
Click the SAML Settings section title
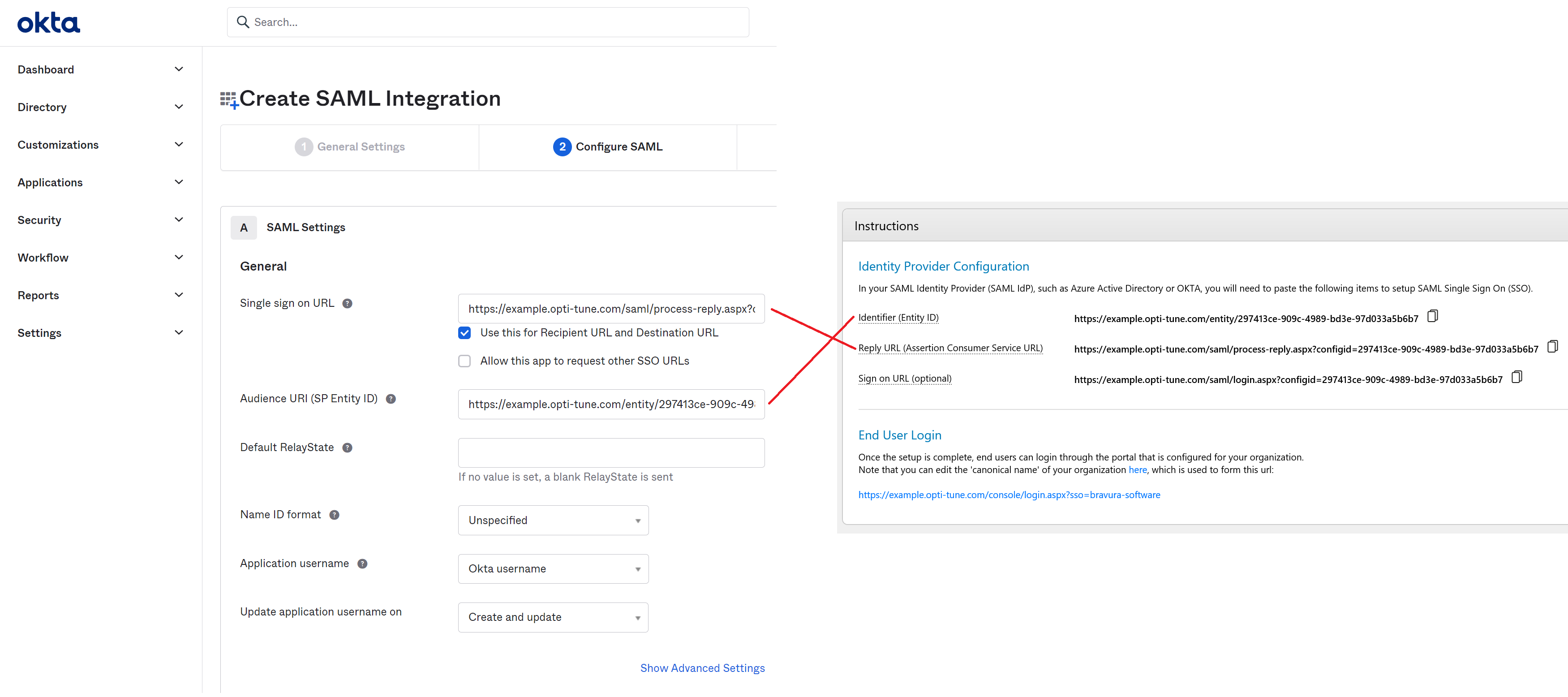(x=305, y=228)
